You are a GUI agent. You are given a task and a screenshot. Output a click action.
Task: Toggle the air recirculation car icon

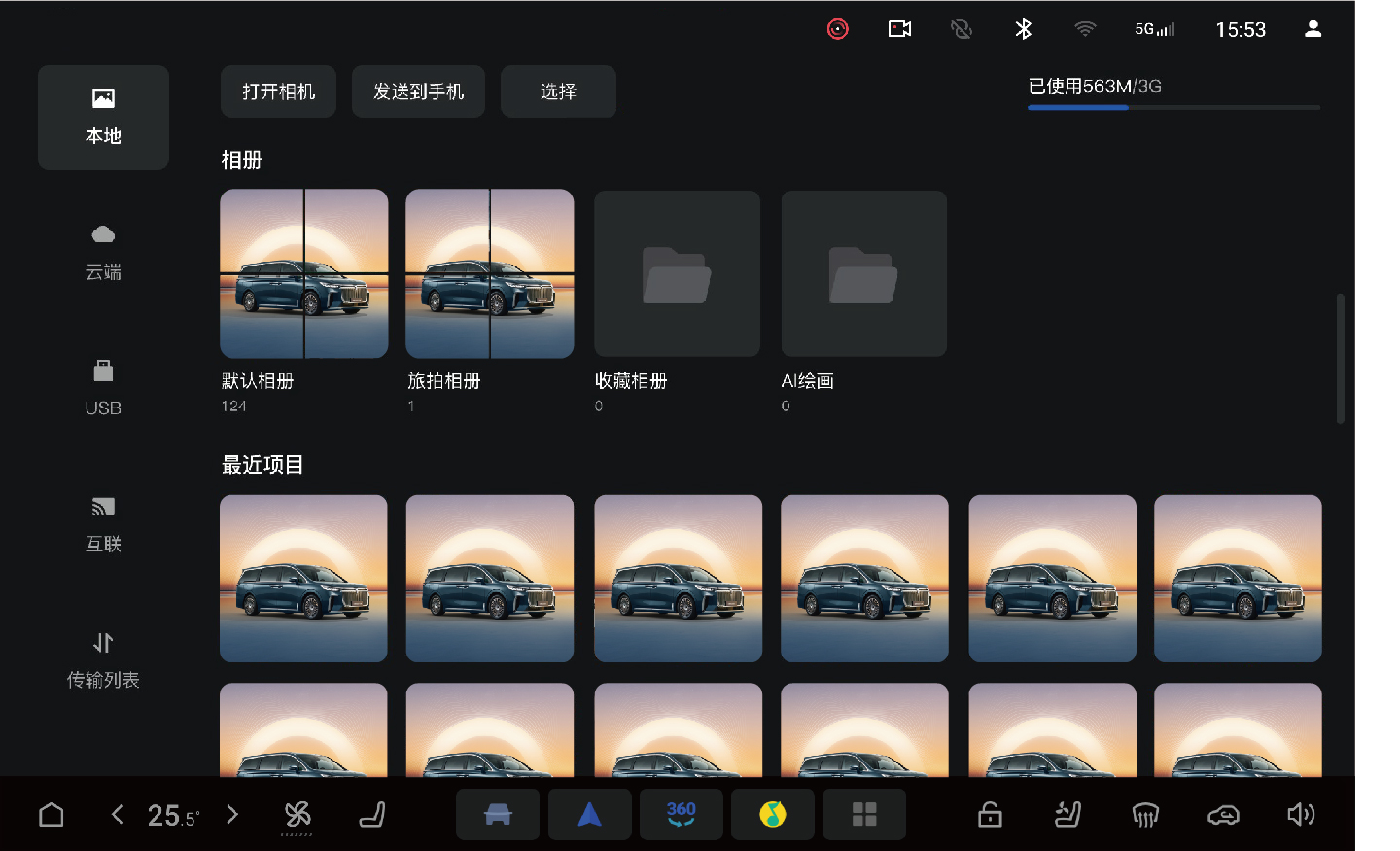(x=1223, y=815)
